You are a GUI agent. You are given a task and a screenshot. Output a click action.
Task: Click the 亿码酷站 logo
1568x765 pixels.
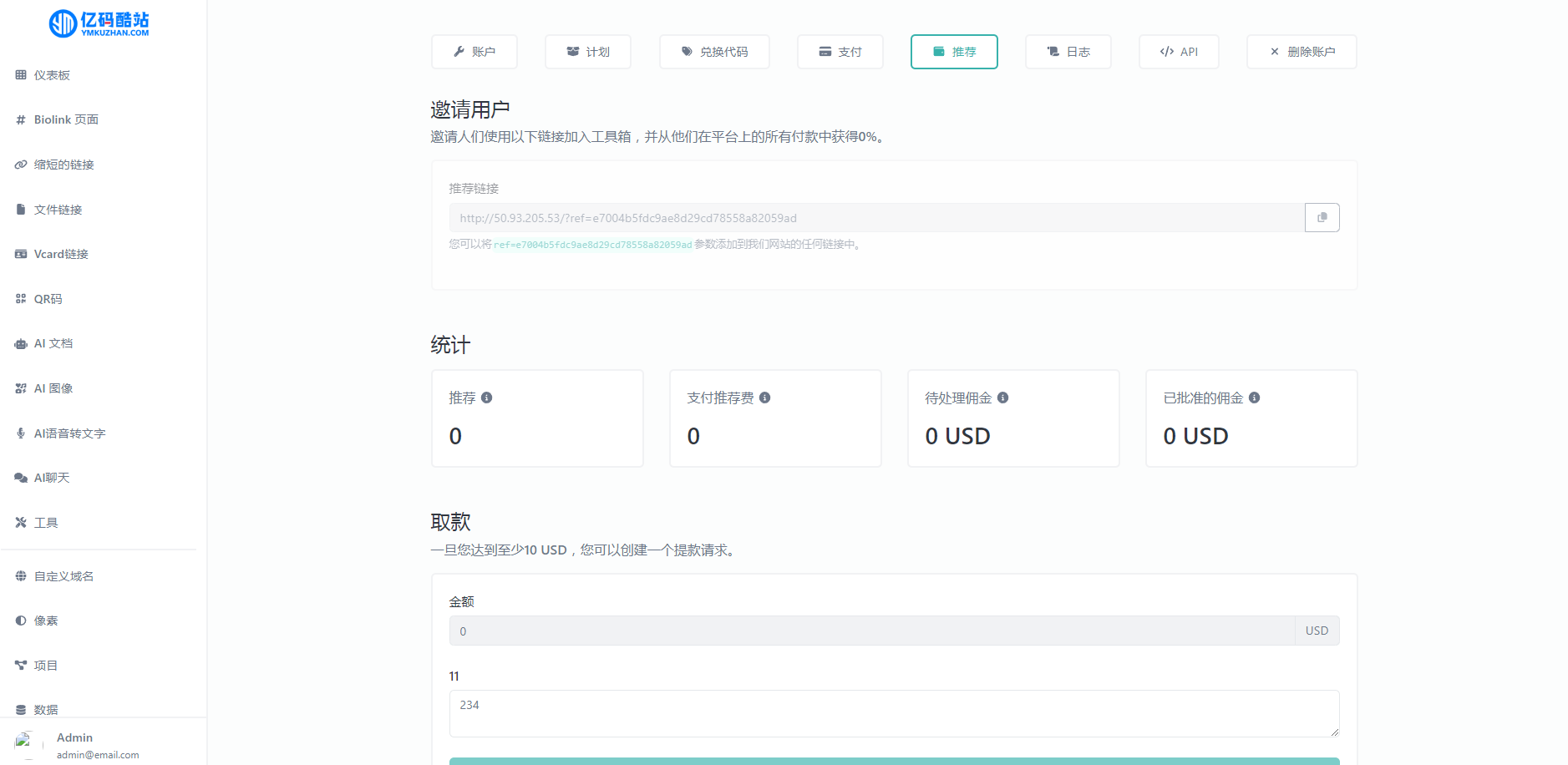coord(99,23)
